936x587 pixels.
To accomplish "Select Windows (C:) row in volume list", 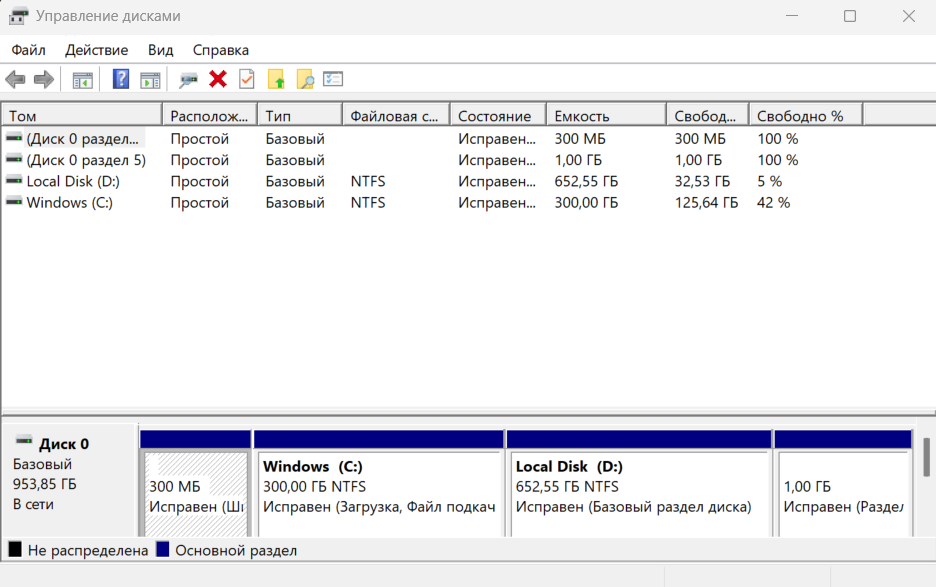I will point(69,203).
